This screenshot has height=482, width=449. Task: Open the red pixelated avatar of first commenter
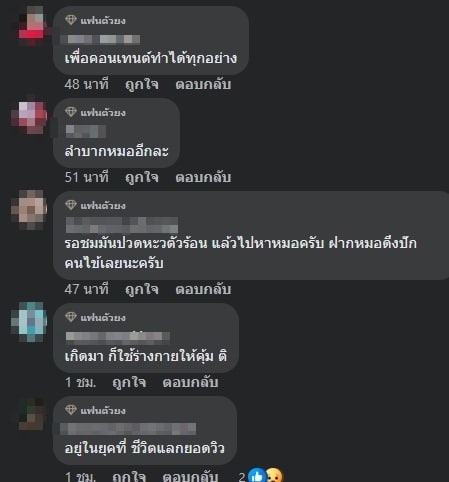(x=31, y=26)
